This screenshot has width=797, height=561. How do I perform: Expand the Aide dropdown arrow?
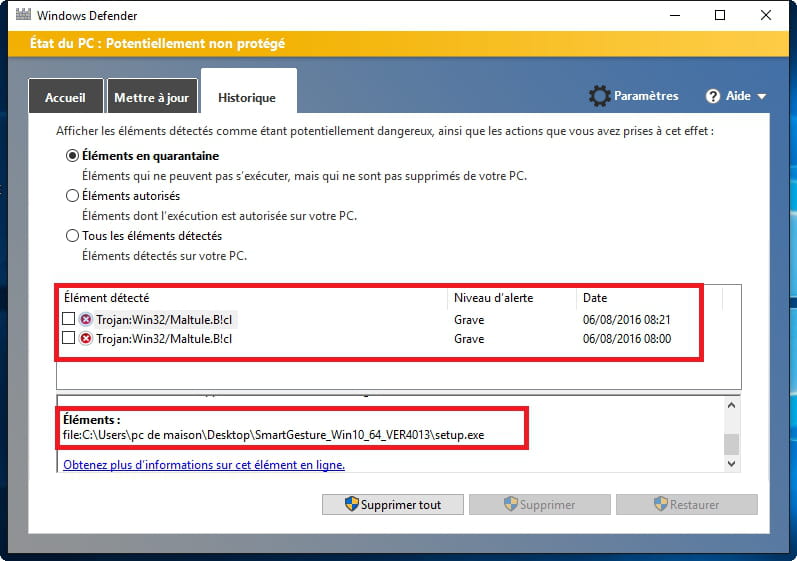[x=761, y=97]
